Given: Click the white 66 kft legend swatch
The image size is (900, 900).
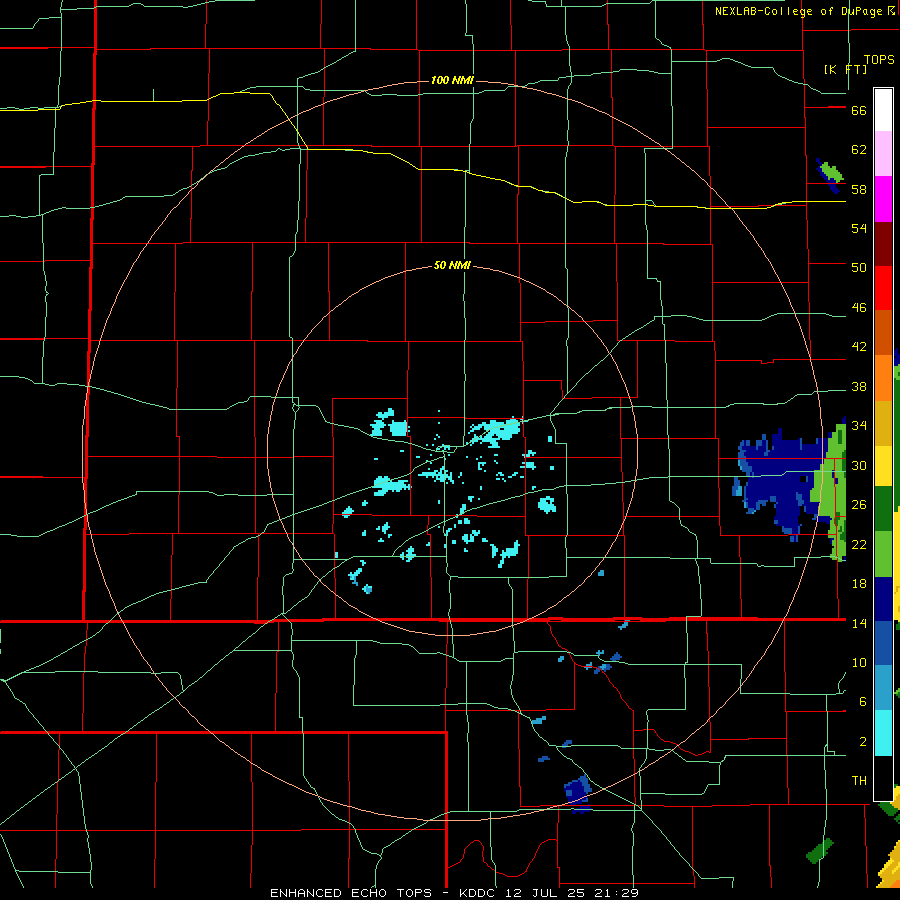Looking at the screenshot, I should [883, 110].
